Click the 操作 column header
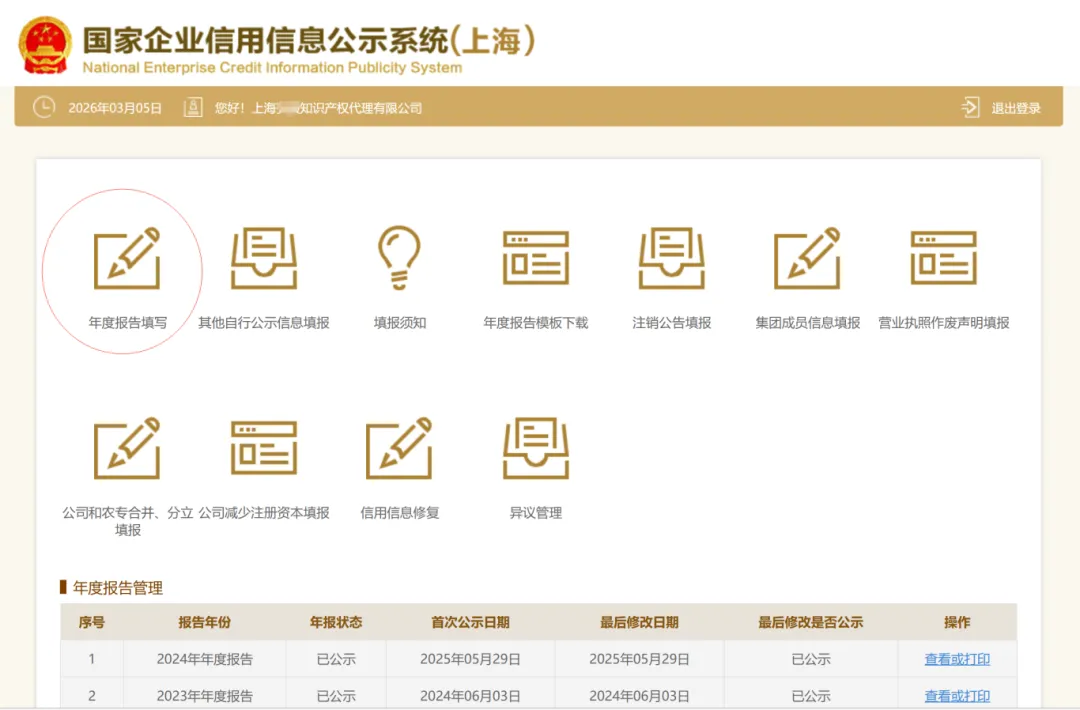 click(957, 623)
